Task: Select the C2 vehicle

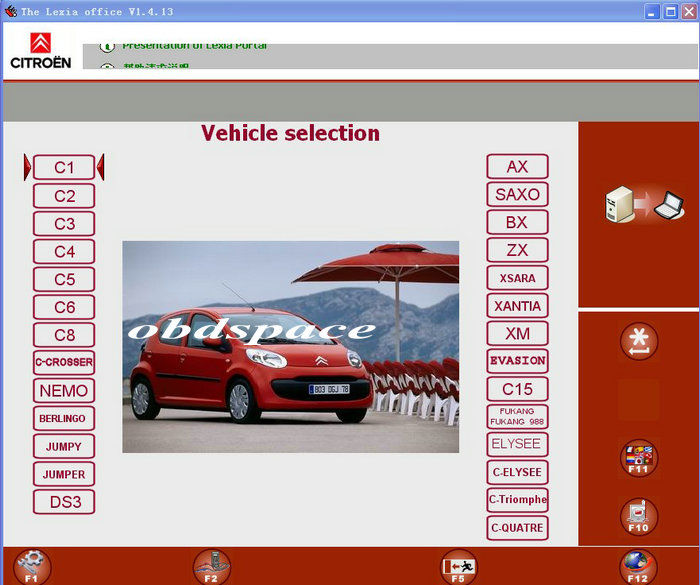Action: pos(64,196)
